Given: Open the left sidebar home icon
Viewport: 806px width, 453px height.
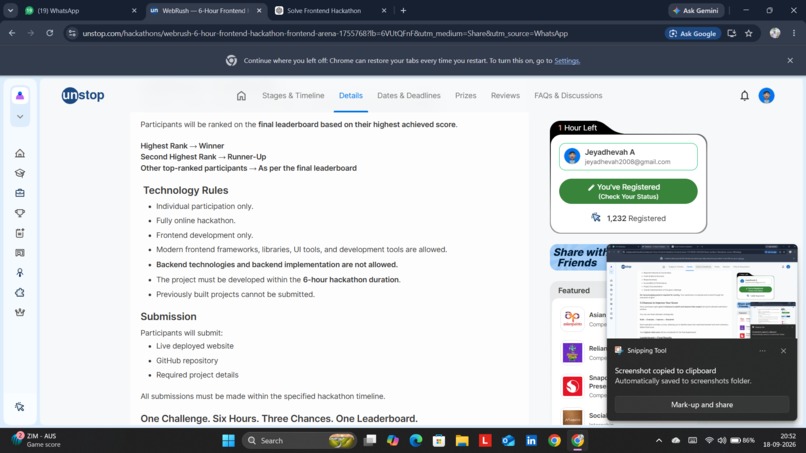Looking at the screenshot, I should (20, 153).
